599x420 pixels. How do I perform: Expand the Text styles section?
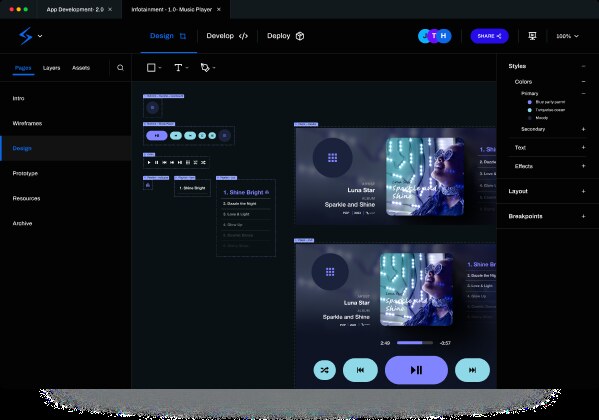click(x=583, y=148)
